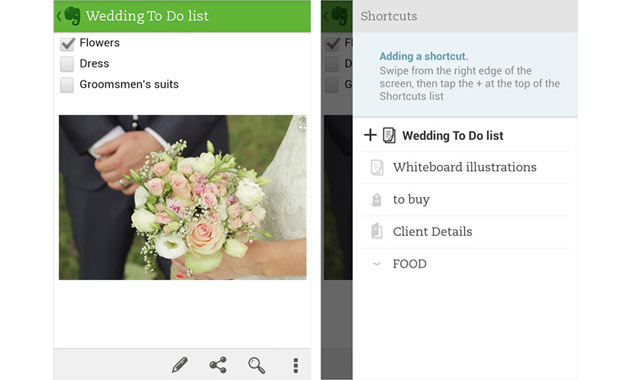
Task: Uncheck the Flowers checkbox
Action: 67,43
